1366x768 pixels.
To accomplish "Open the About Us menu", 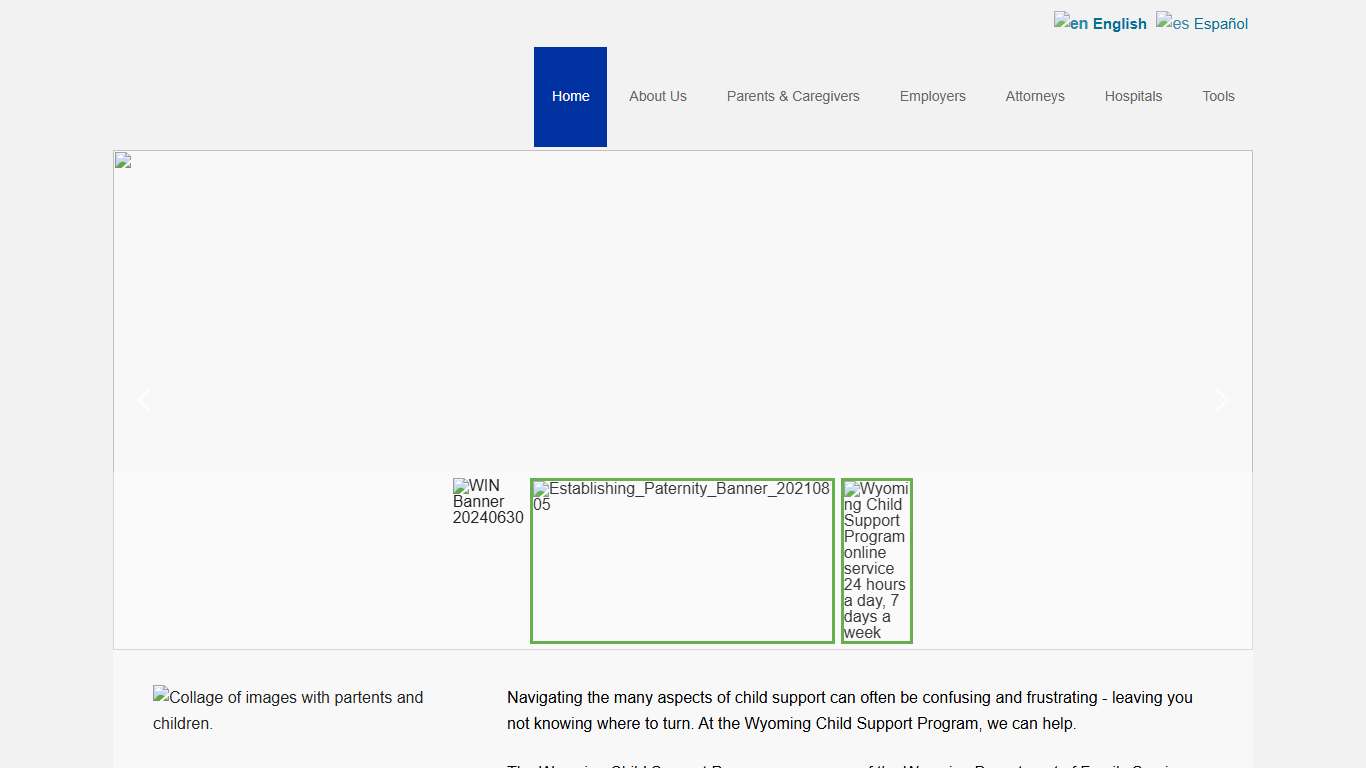I will [x=657, y=97].
